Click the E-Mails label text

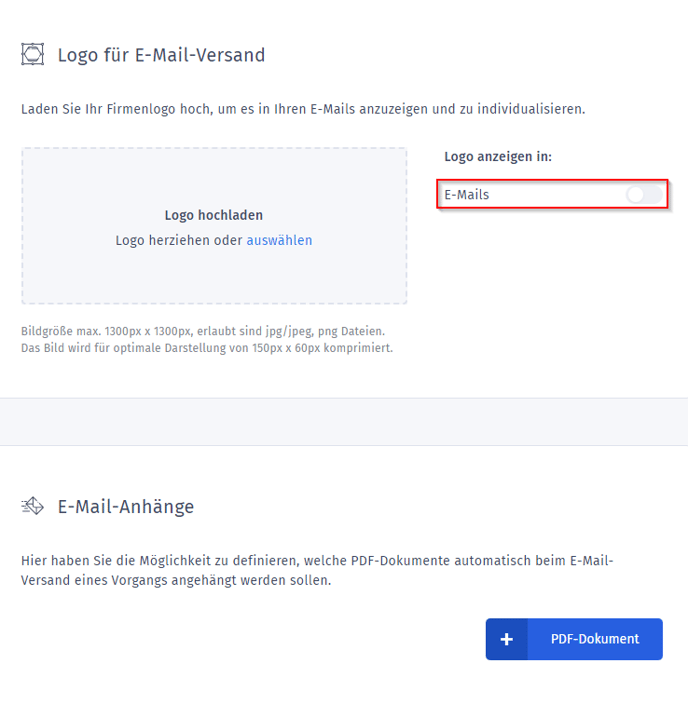coord(467,195)
